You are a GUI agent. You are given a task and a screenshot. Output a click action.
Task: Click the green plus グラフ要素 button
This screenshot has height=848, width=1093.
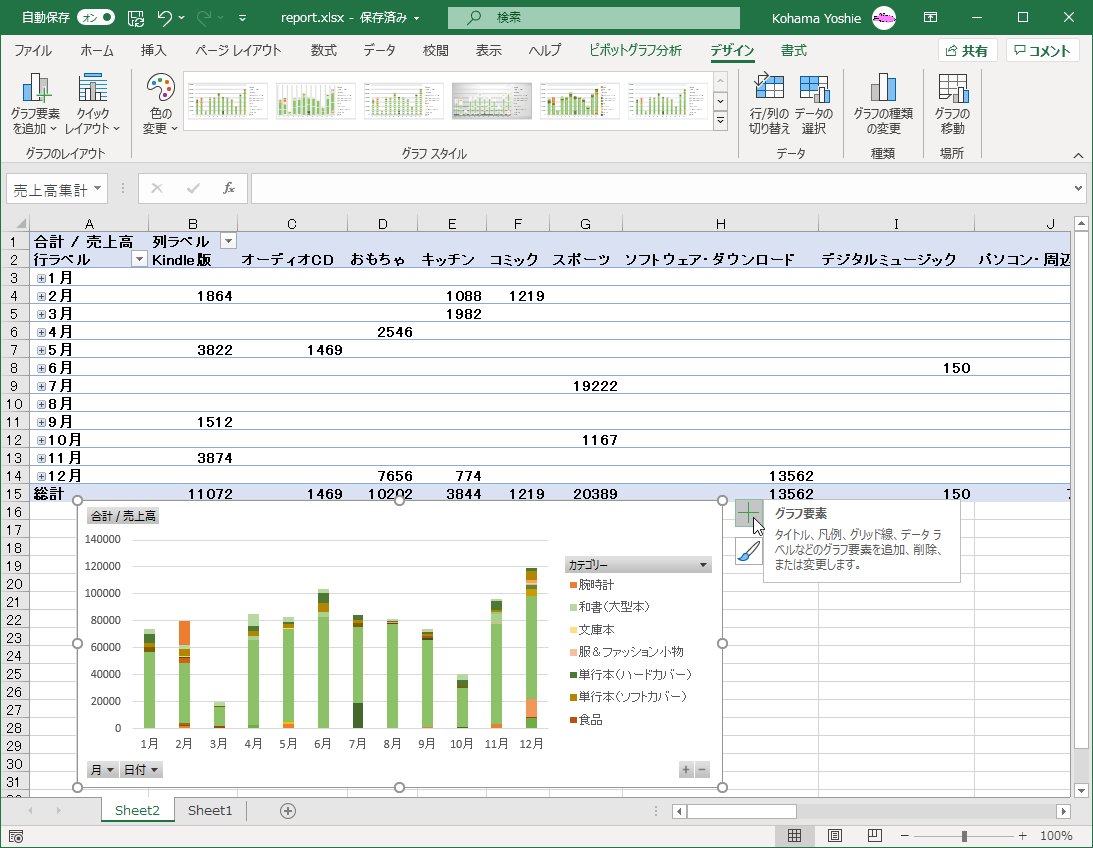coord(748,514)
